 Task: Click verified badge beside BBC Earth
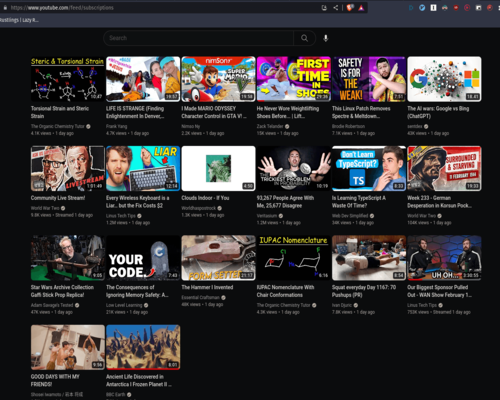(129, 395)
